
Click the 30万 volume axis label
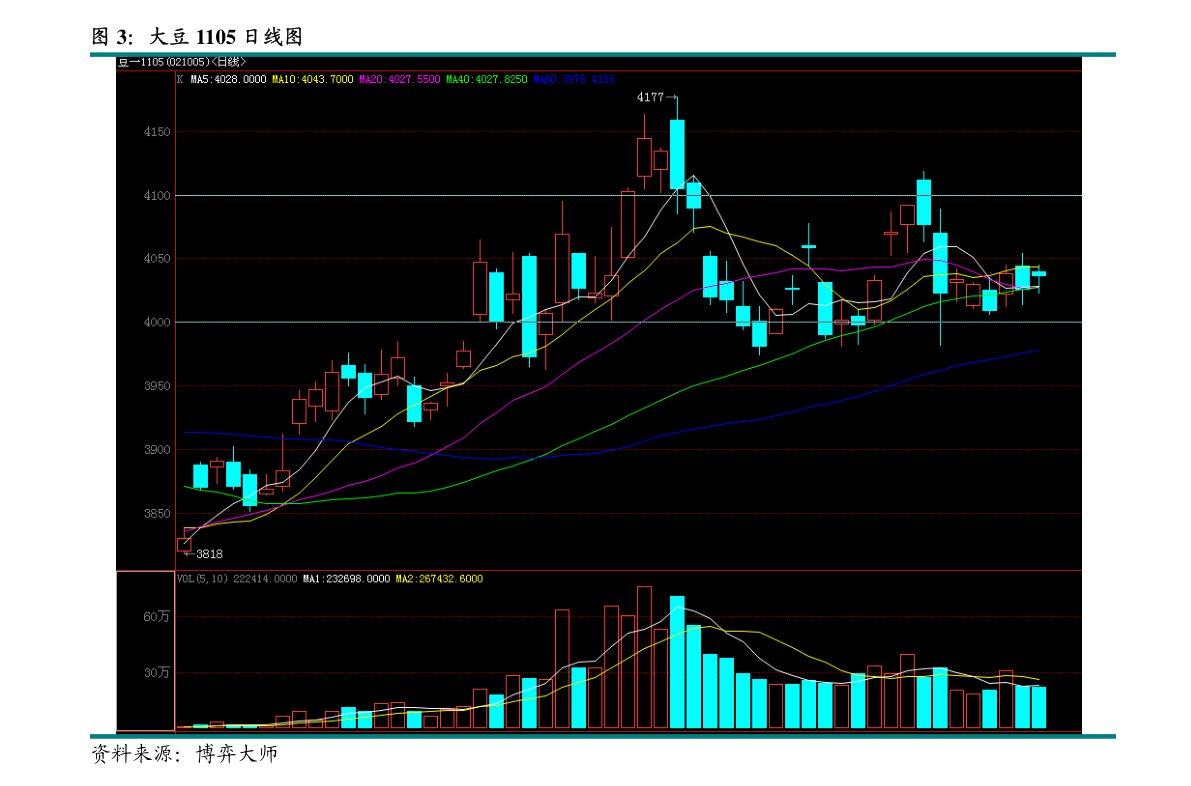[x=156, y=673]
